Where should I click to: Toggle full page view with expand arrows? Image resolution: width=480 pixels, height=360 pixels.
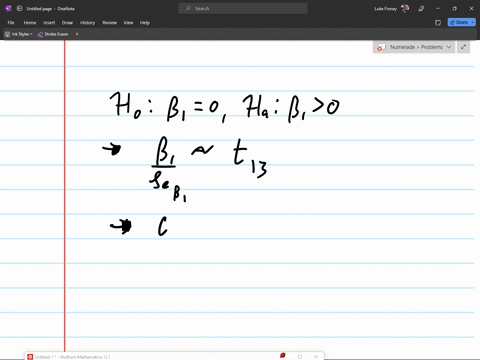(x=463, y=47)
